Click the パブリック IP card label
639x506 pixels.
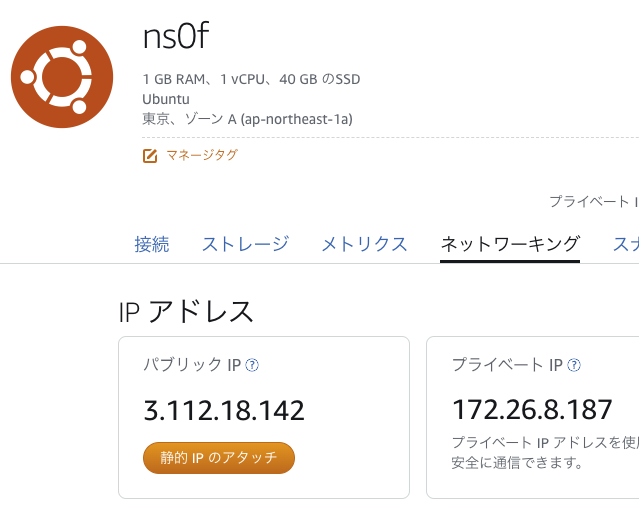[x=192, y=365]
